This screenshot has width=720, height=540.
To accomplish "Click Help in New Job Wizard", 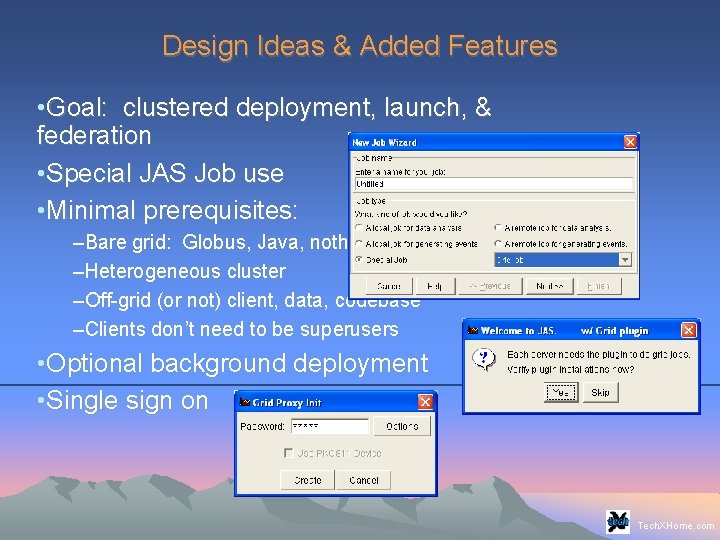I will click(434, 286).
